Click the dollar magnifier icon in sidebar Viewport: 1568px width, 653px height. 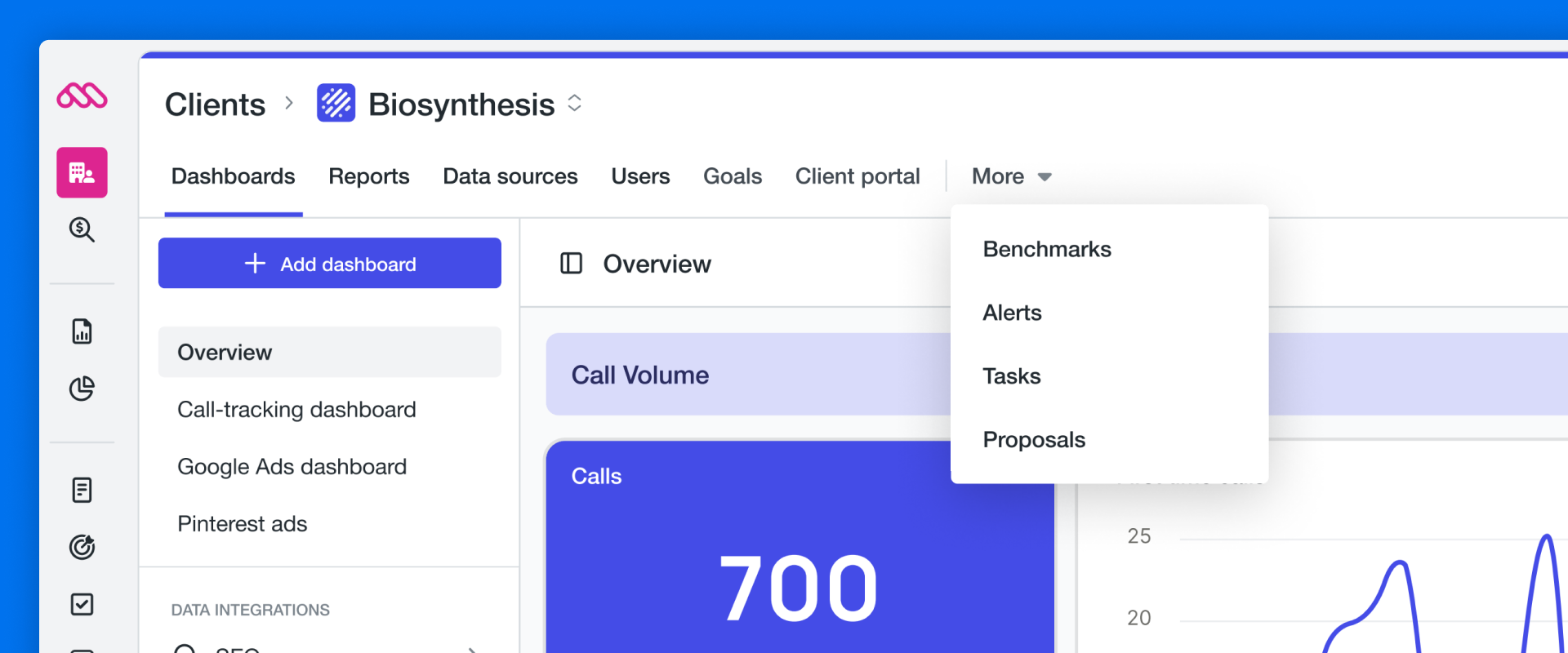(x=82, y=229)
